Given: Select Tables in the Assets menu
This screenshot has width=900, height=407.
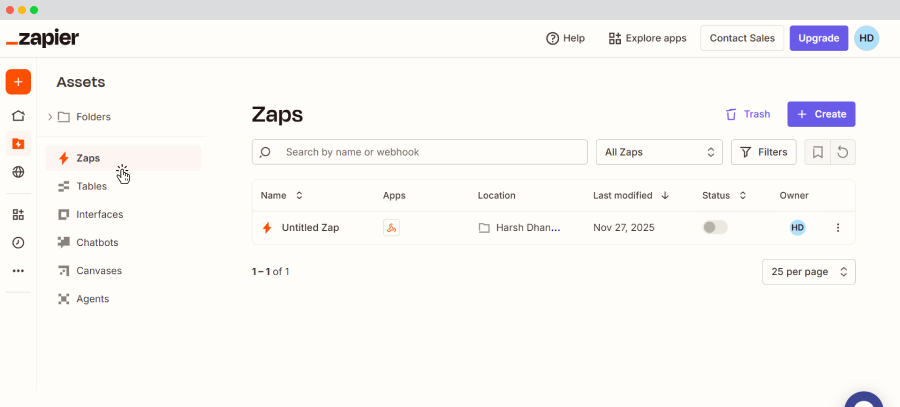Looking at the screenshot, I should pyautogui.click(x=91, y=186).
